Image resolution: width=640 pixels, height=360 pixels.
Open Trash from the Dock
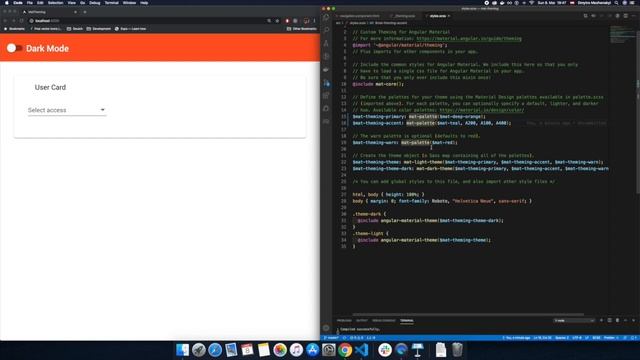[x=457, y=350]
